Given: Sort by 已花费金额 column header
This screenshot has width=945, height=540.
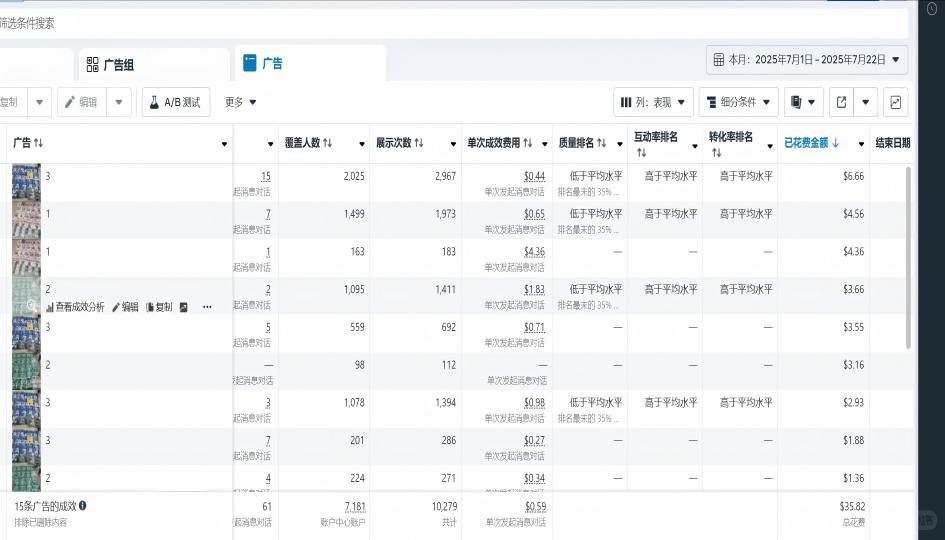Looking at the screenshot, I should pyautogui.click(x=811, y=143).
